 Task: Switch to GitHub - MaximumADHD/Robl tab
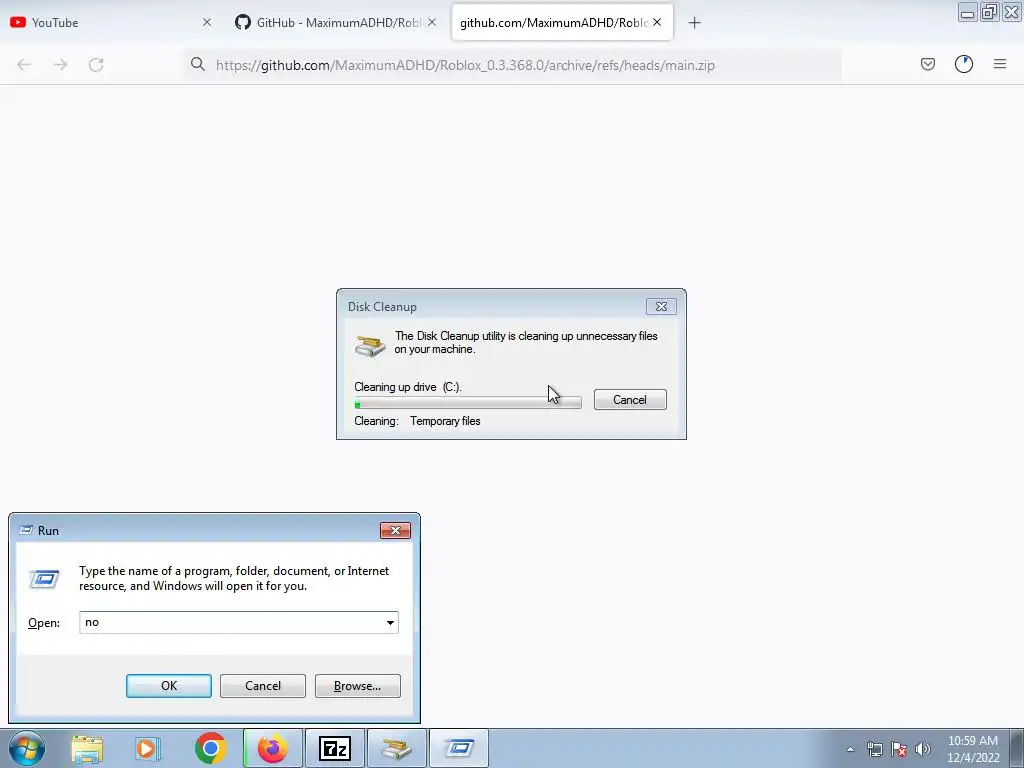click(x=335, y=22)
